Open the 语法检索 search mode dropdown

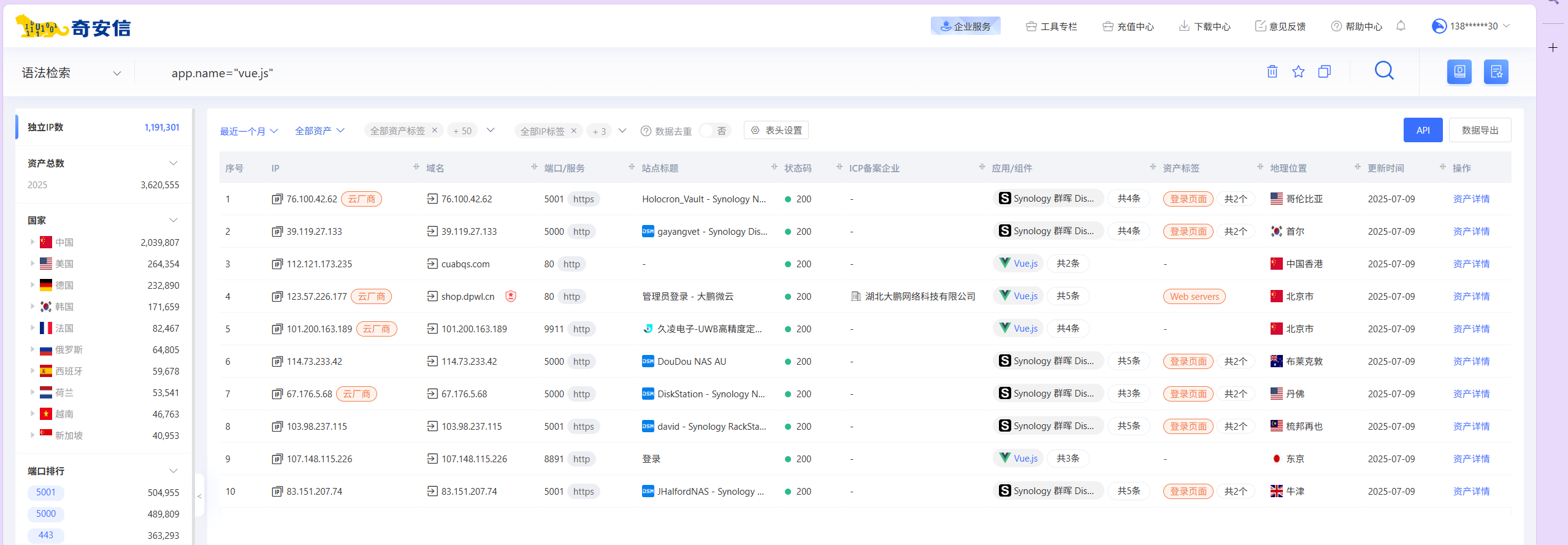point(71,73)
